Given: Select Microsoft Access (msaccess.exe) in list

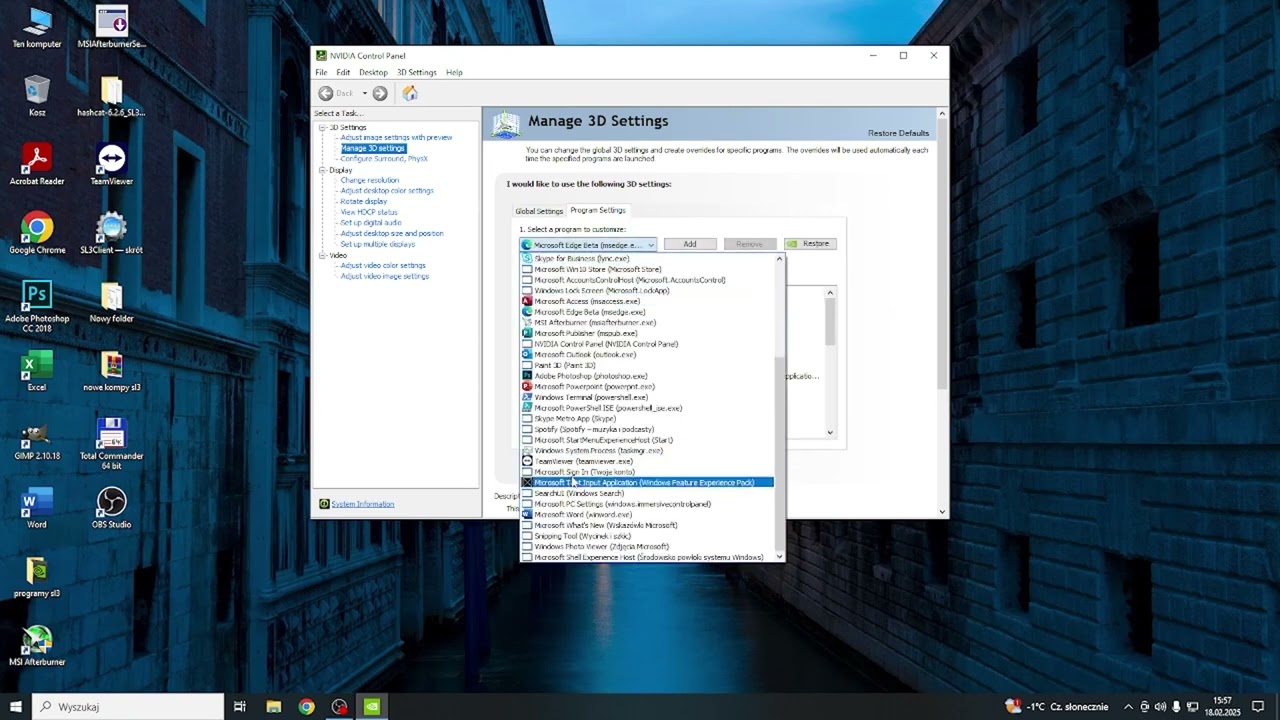Looking at the screenshot, I should point(647,301).
